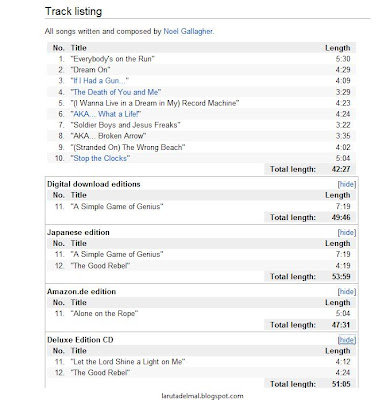Click "Alone on the Rope" track title

coord(104,314)
